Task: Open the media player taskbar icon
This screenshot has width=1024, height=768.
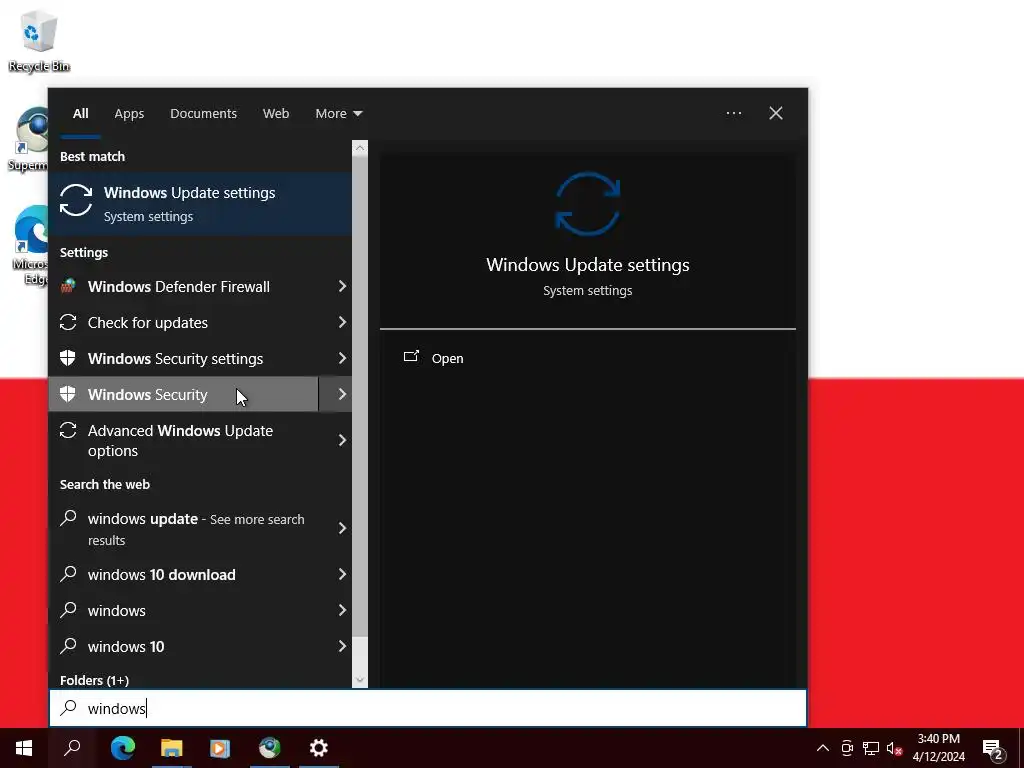Action: click(220, 748)
